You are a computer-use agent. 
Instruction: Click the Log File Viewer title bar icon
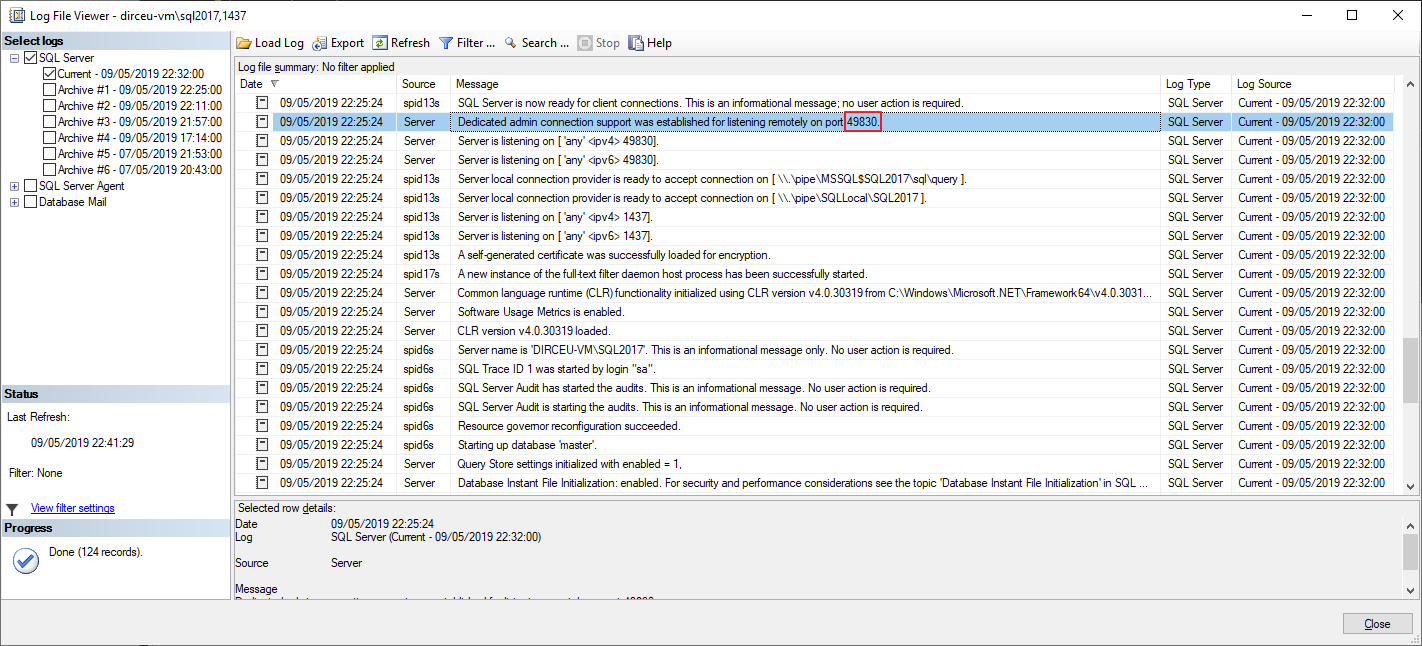(15, 16)
